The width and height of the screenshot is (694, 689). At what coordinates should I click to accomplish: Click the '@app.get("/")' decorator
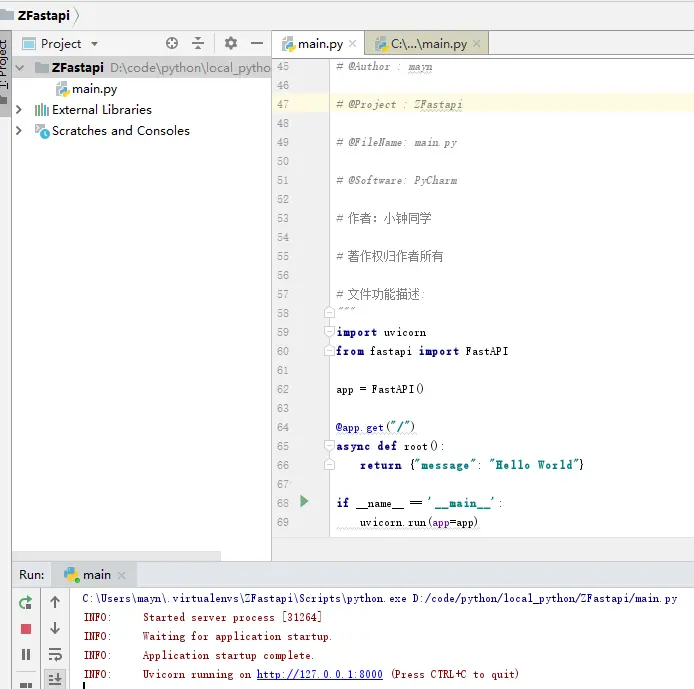click(x=375, y=427)
